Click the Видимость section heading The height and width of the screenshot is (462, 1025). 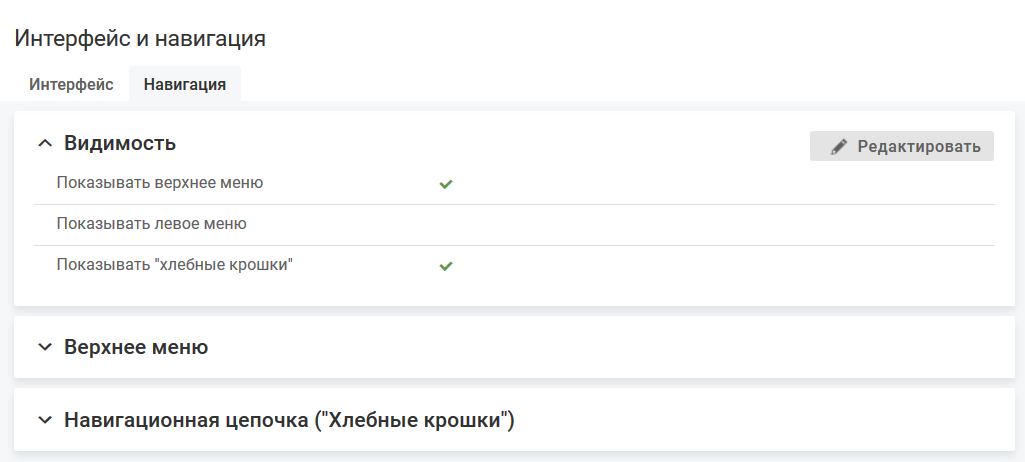coord(120,143)
